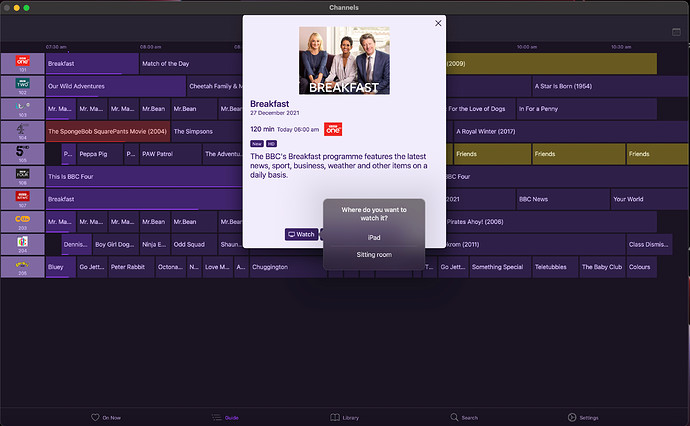Select the BBC Two channel logo

tap(21, 86)
